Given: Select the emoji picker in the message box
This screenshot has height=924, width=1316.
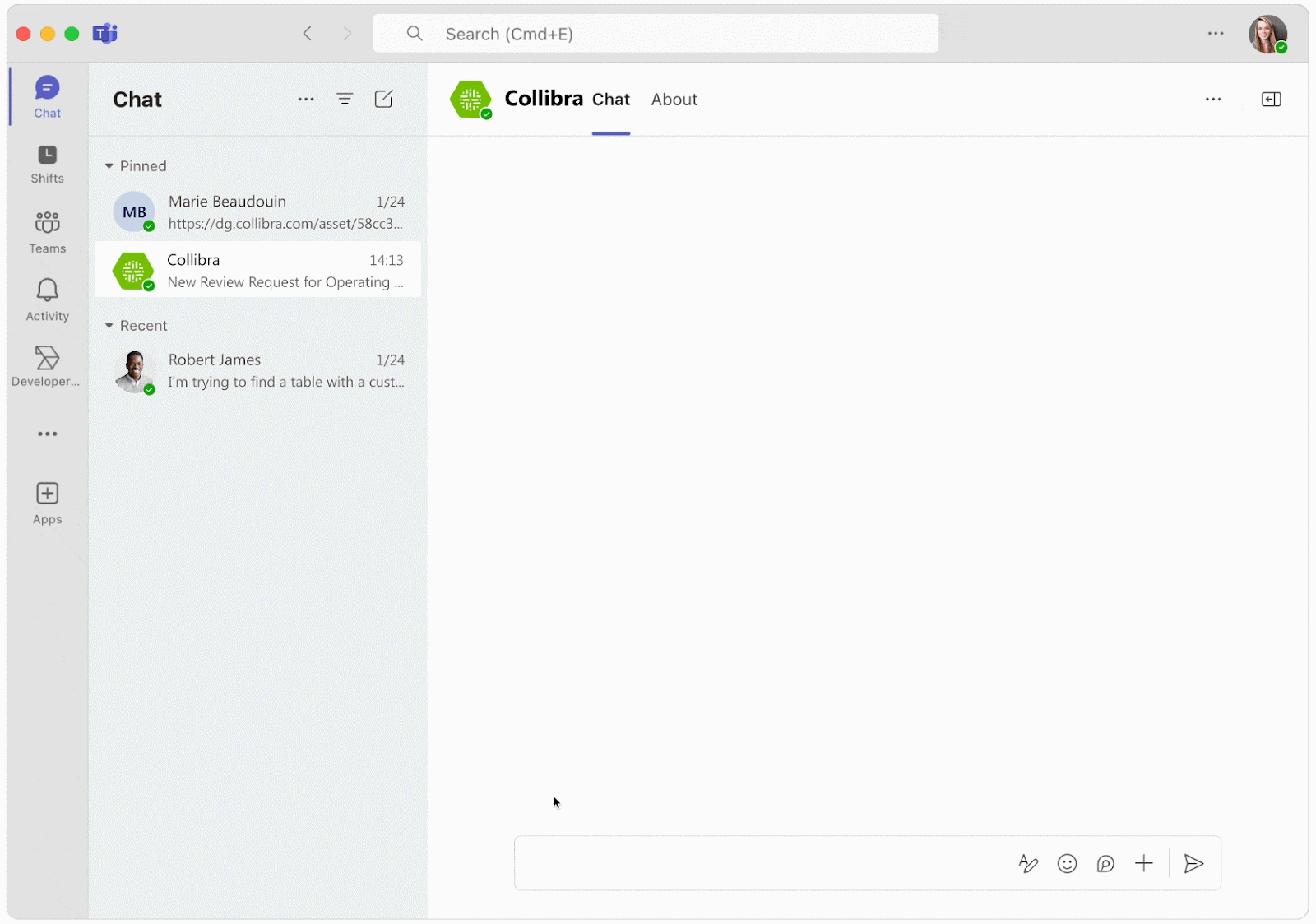Looking at the screenshot, I should pyautogui.click(x=1067, y=863).
